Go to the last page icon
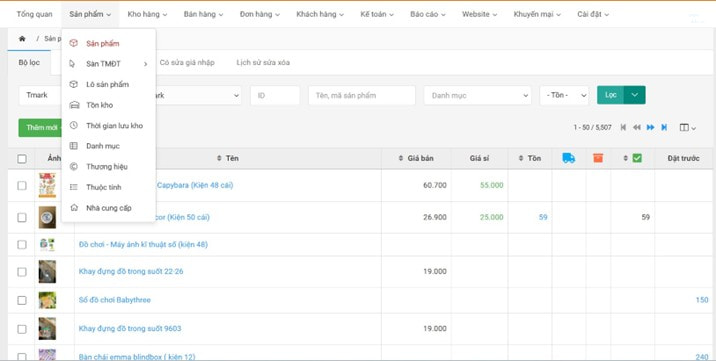Screen dimensions: 716x361 (664, 128)
